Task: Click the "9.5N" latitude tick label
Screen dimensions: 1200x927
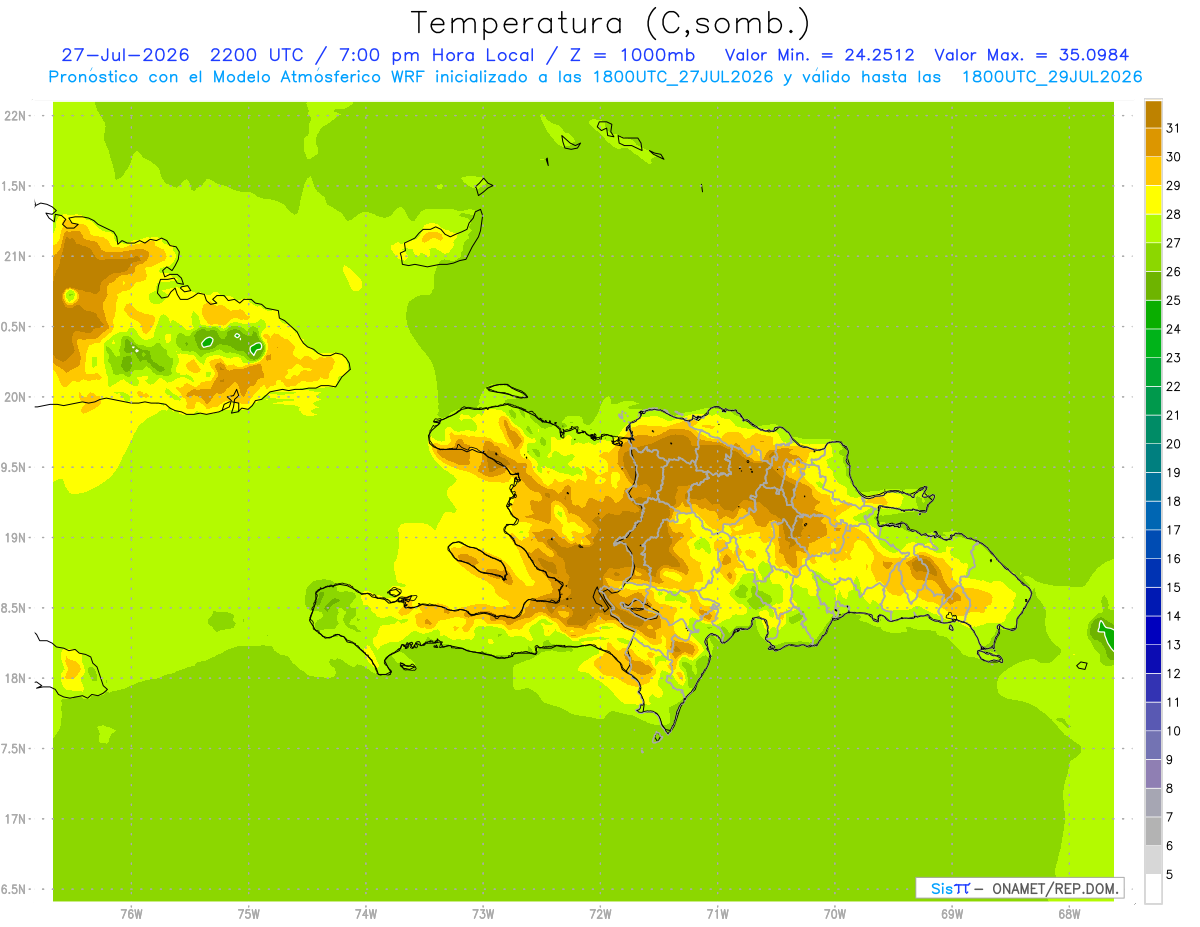Action: 15,467
